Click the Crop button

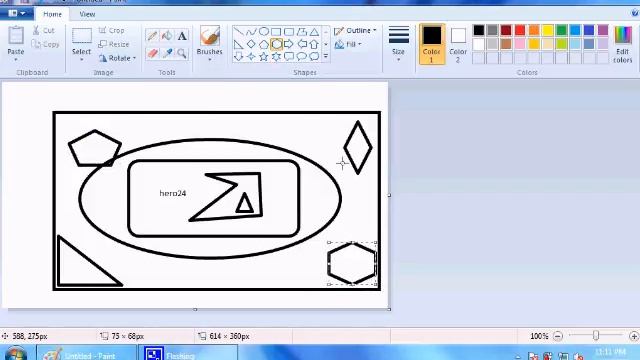point(111,31)
